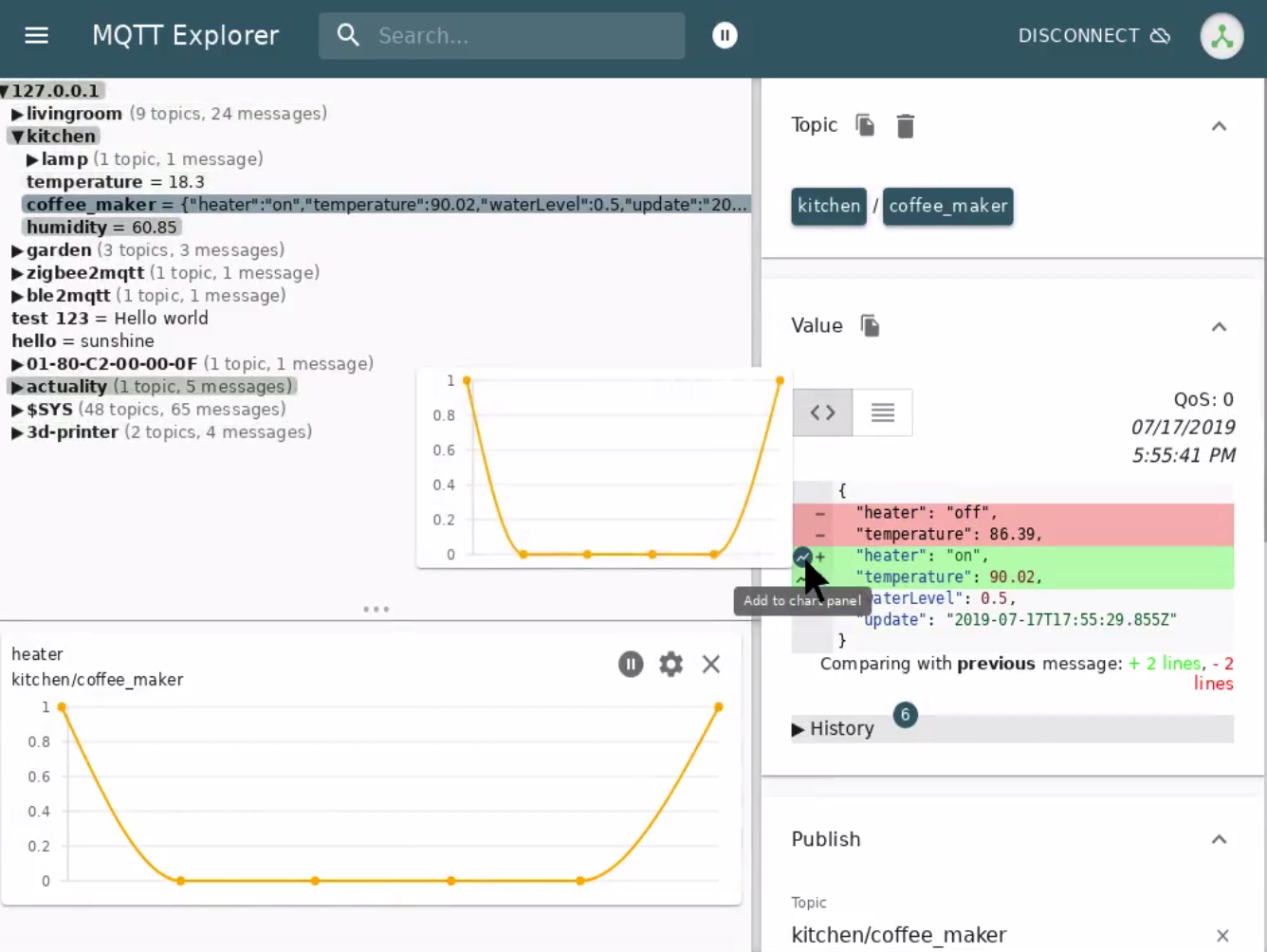
Task: Expand the actuality topic
Action: [17, 387]
